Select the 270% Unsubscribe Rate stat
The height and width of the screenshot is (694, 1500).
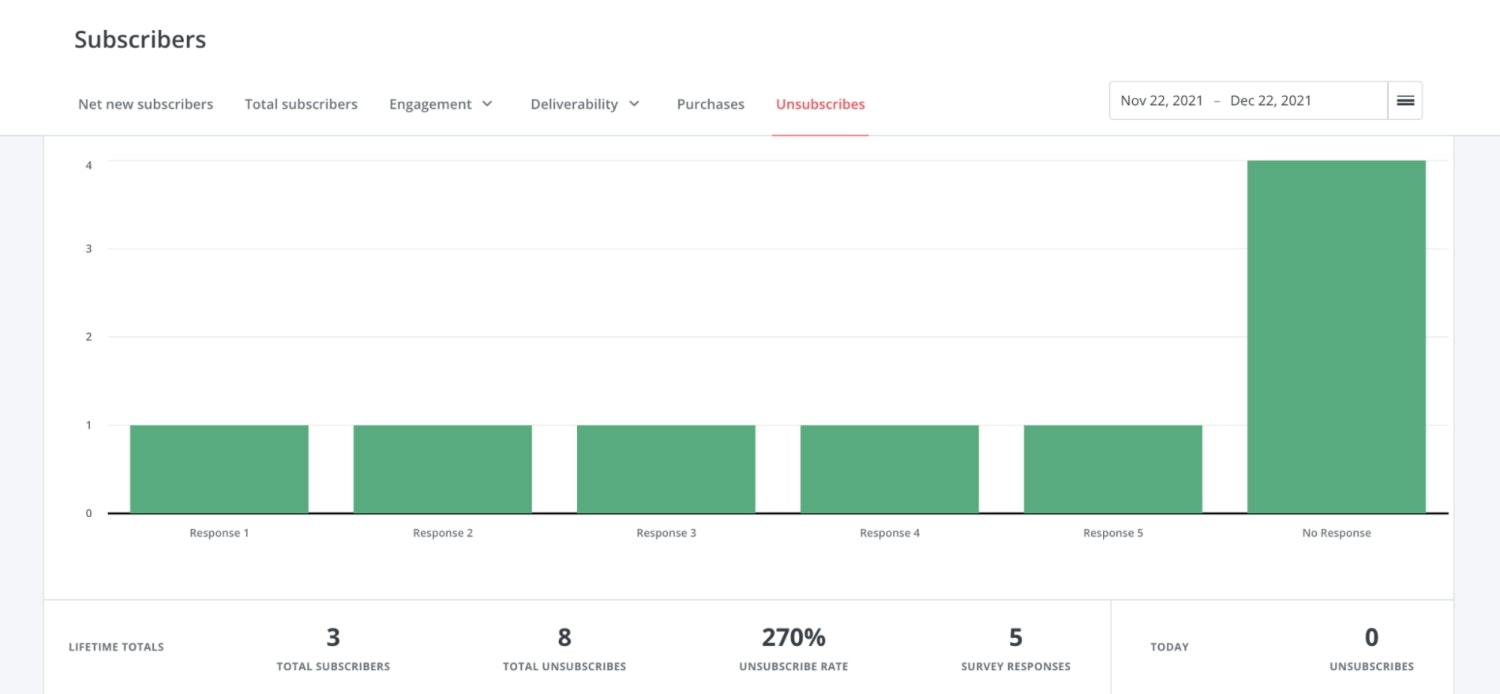click(x=794, y=638)
